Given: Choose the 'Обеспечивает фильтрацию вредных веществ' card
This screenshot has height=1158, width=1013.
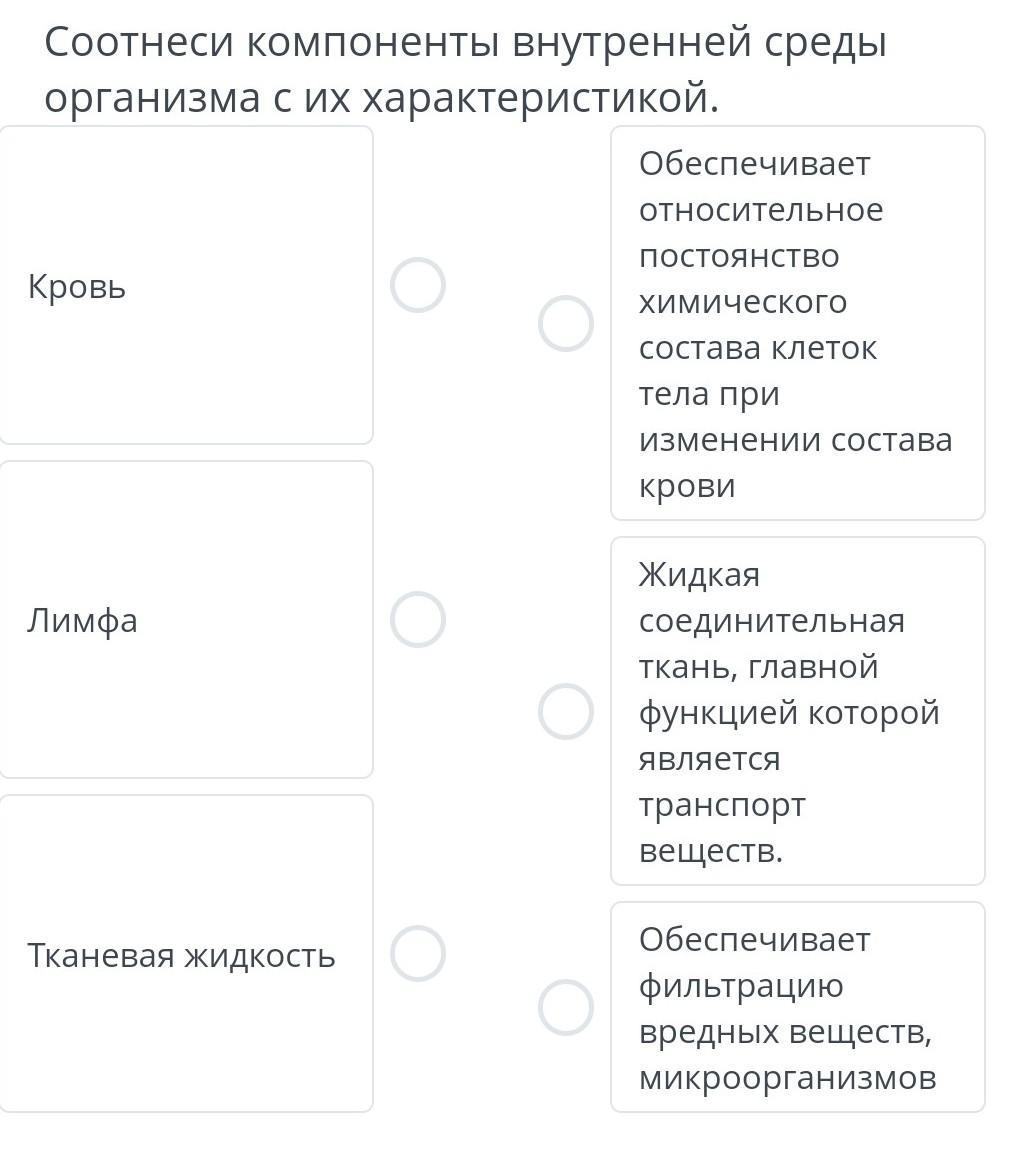Looking at the screenshot, I should [x=797, y=1007].
